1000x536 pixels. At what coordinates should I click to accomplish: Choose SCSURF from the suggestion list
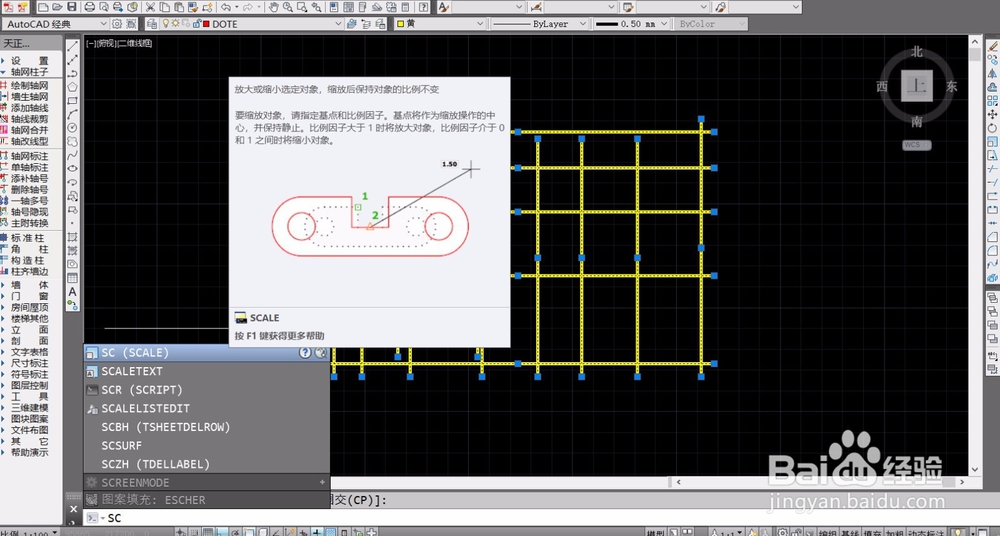(x=207, y=445)
